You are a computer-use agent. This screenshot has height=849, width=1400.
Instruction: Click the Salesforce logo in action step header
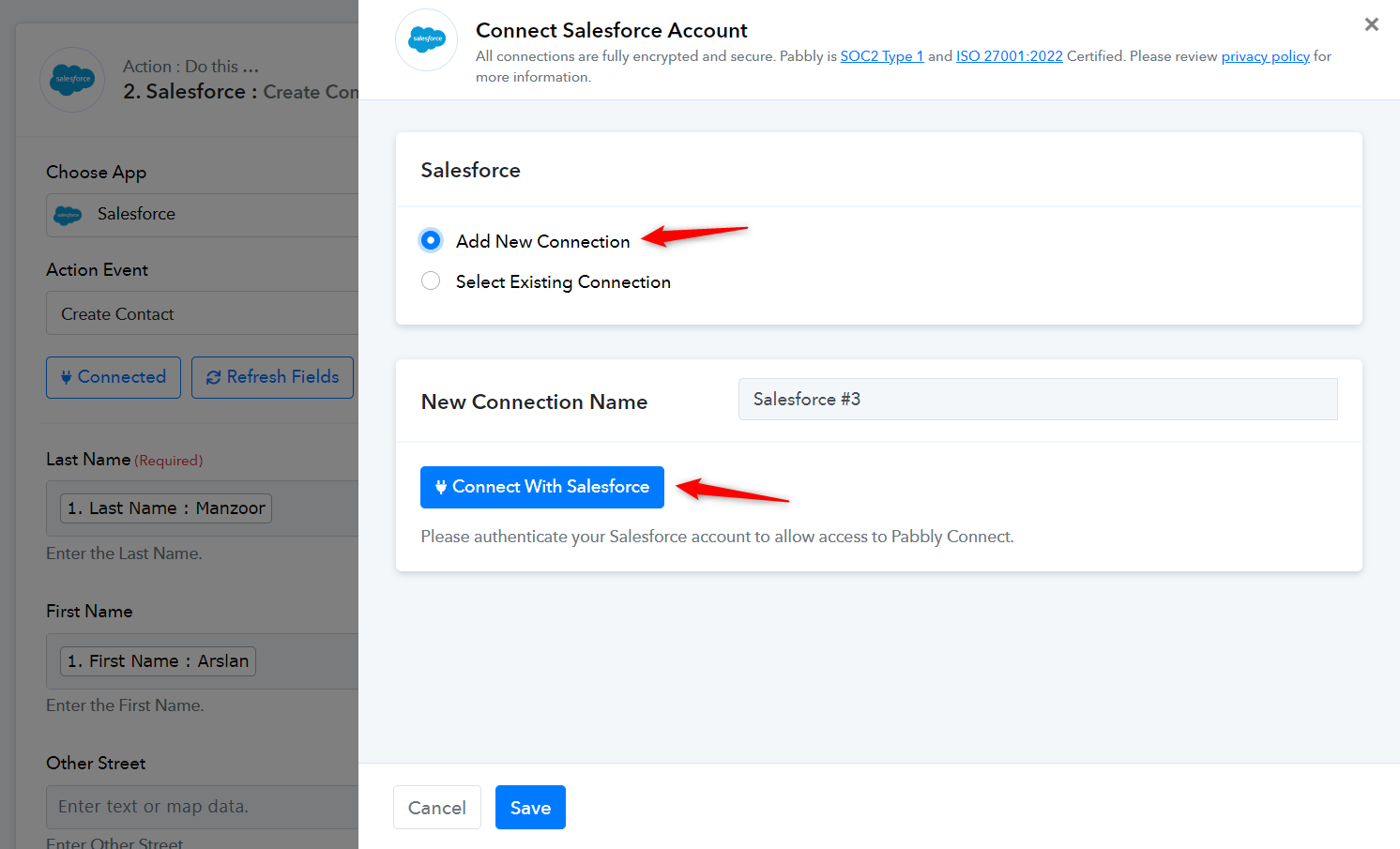click(x=72, y=80)
